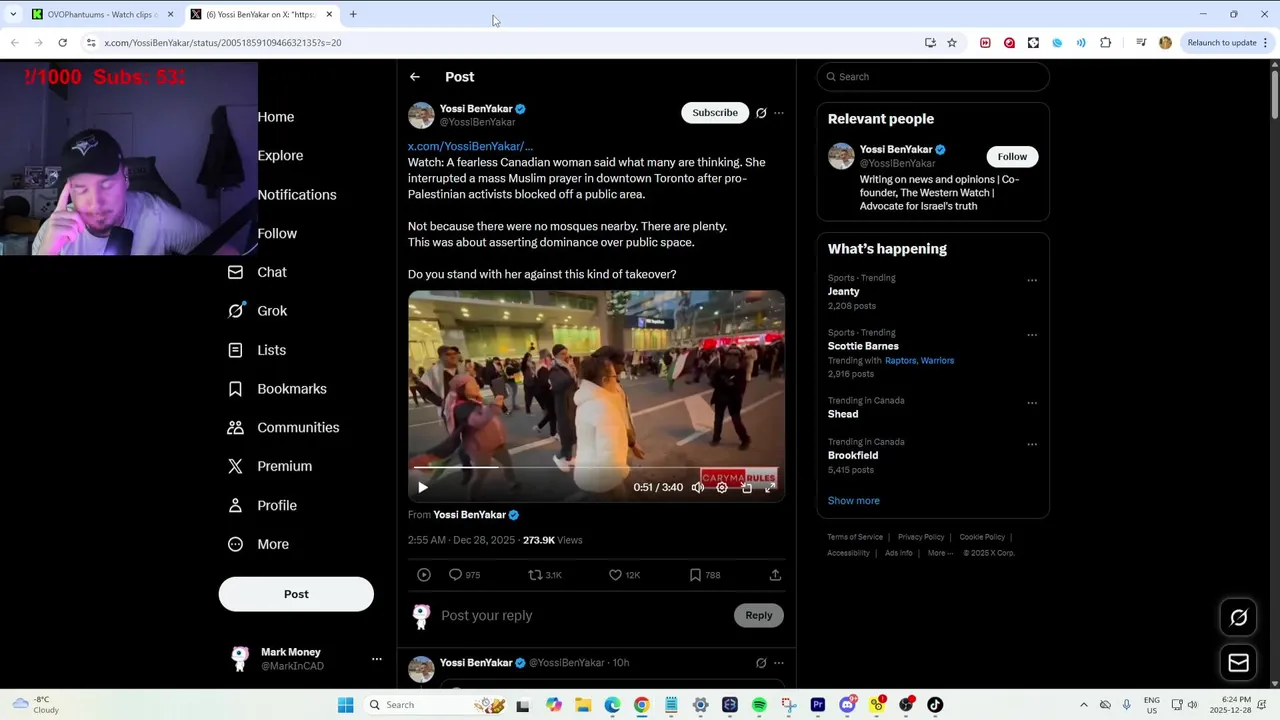
Task: Open Home in the sidebar
Action: (276, 117)
